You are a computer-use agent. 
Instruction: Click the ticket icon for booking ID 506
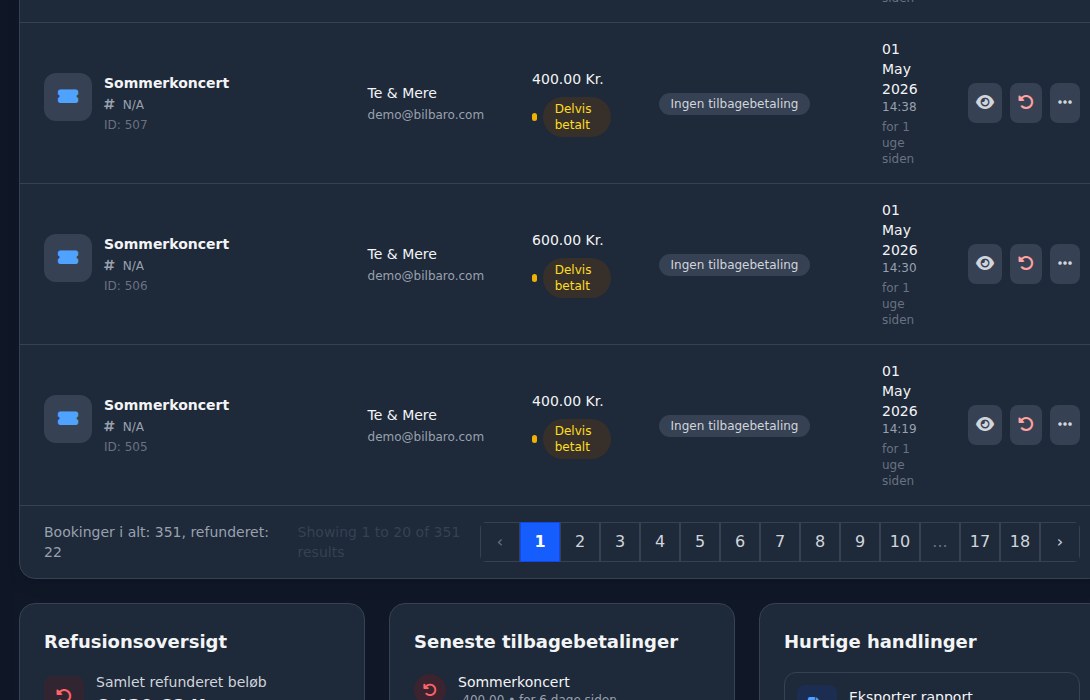pos(68,258)
